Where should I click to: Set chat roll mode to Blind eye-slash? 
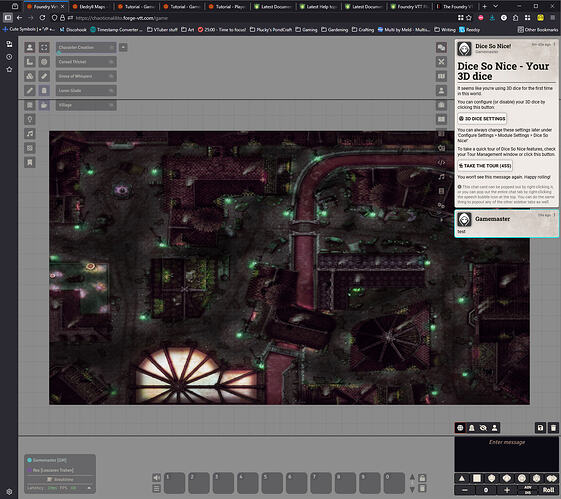pyautogui.click(x=483, y=428)
